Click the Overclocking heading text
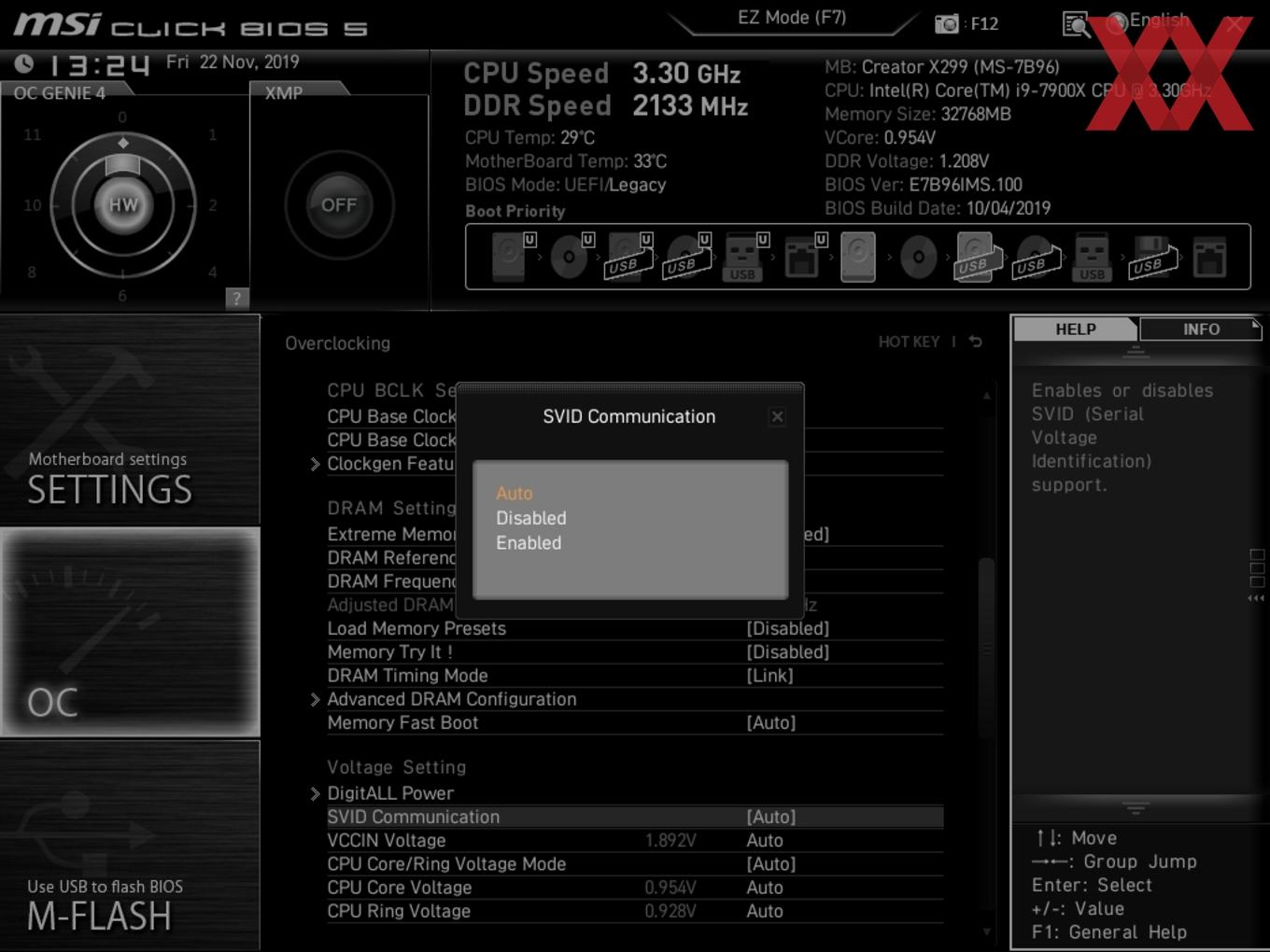 click(x=338, y=343)
